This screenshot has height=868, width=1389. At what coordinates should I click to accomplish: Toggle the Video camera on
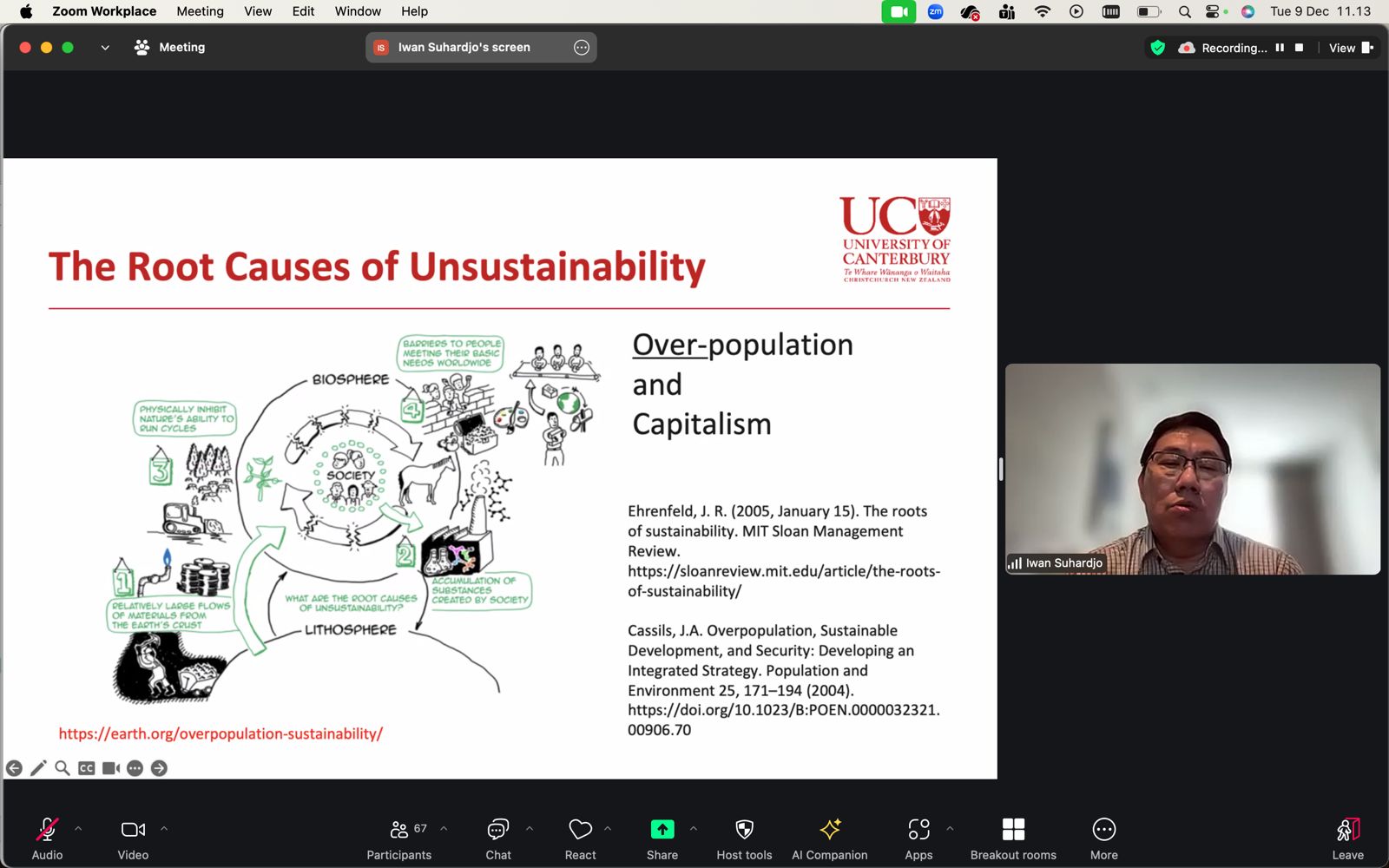(x=133, y=838)
